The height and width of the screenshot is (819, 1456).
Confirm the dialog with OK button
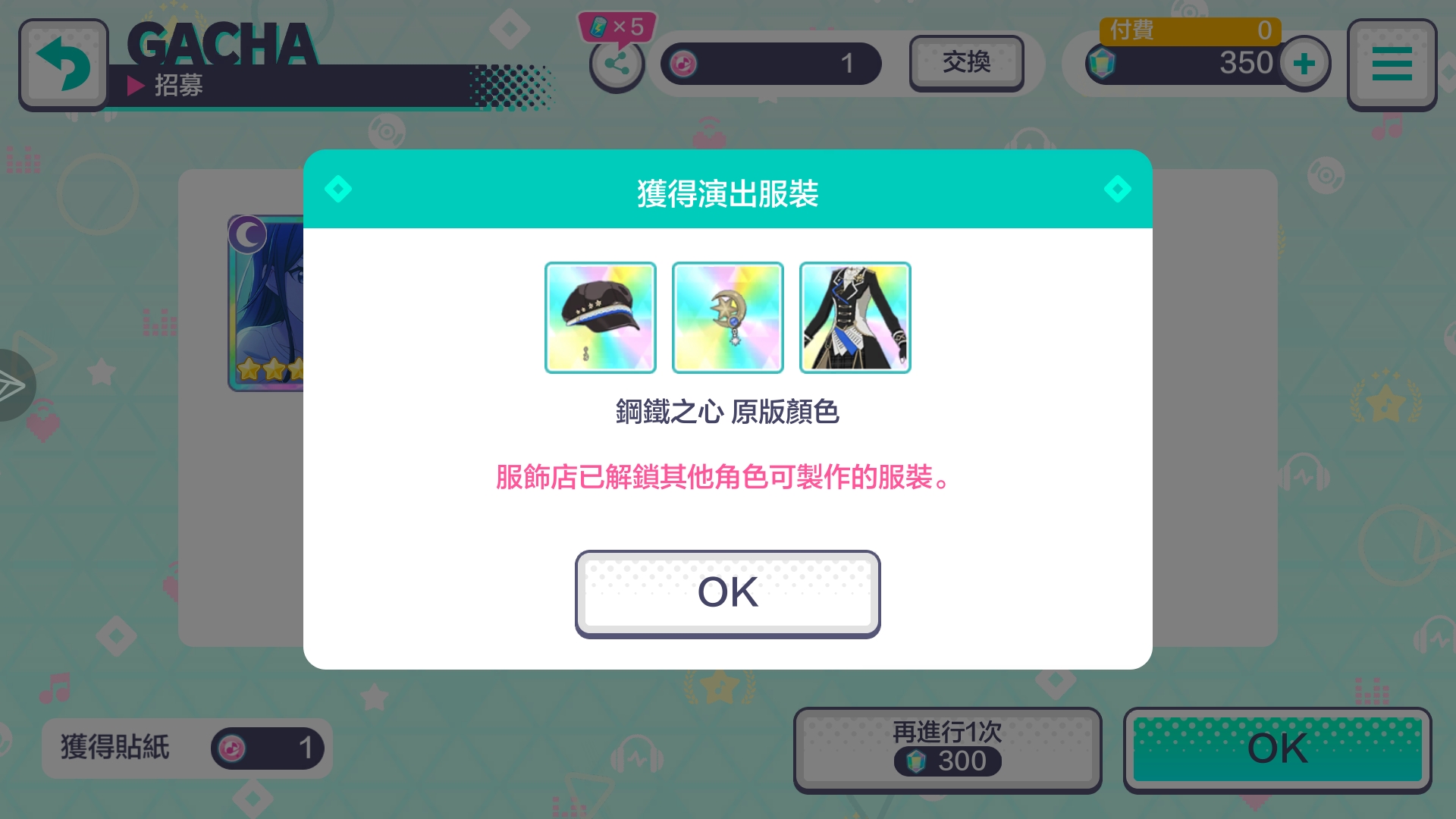pos(728,594)
